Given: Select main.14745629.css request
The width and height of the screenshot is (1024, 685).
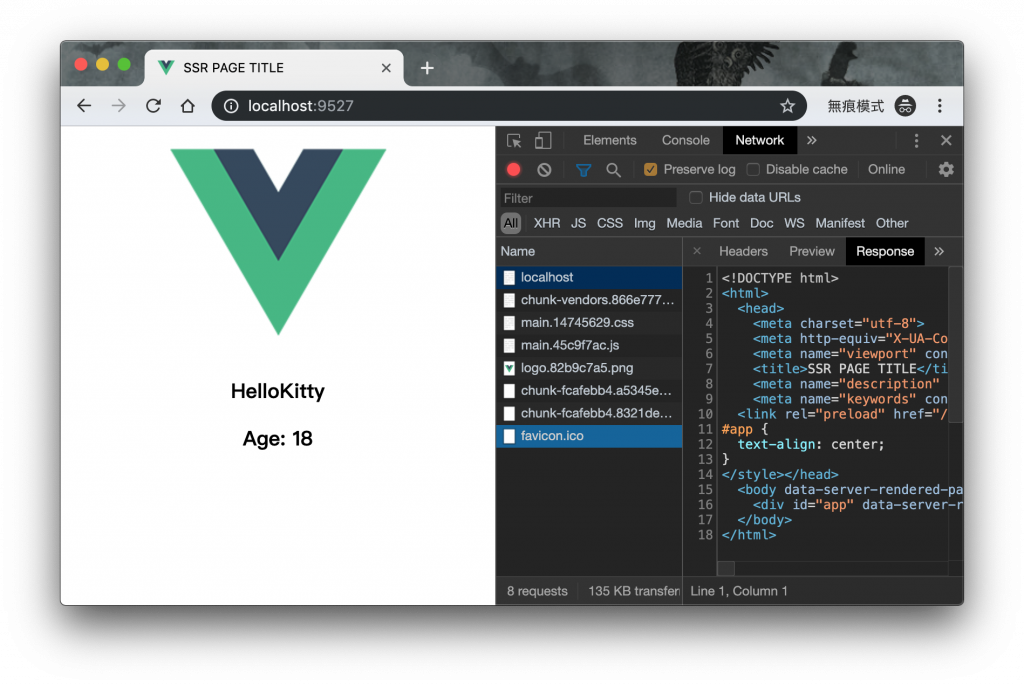Looking at the screenshot, I should (589, 323).
